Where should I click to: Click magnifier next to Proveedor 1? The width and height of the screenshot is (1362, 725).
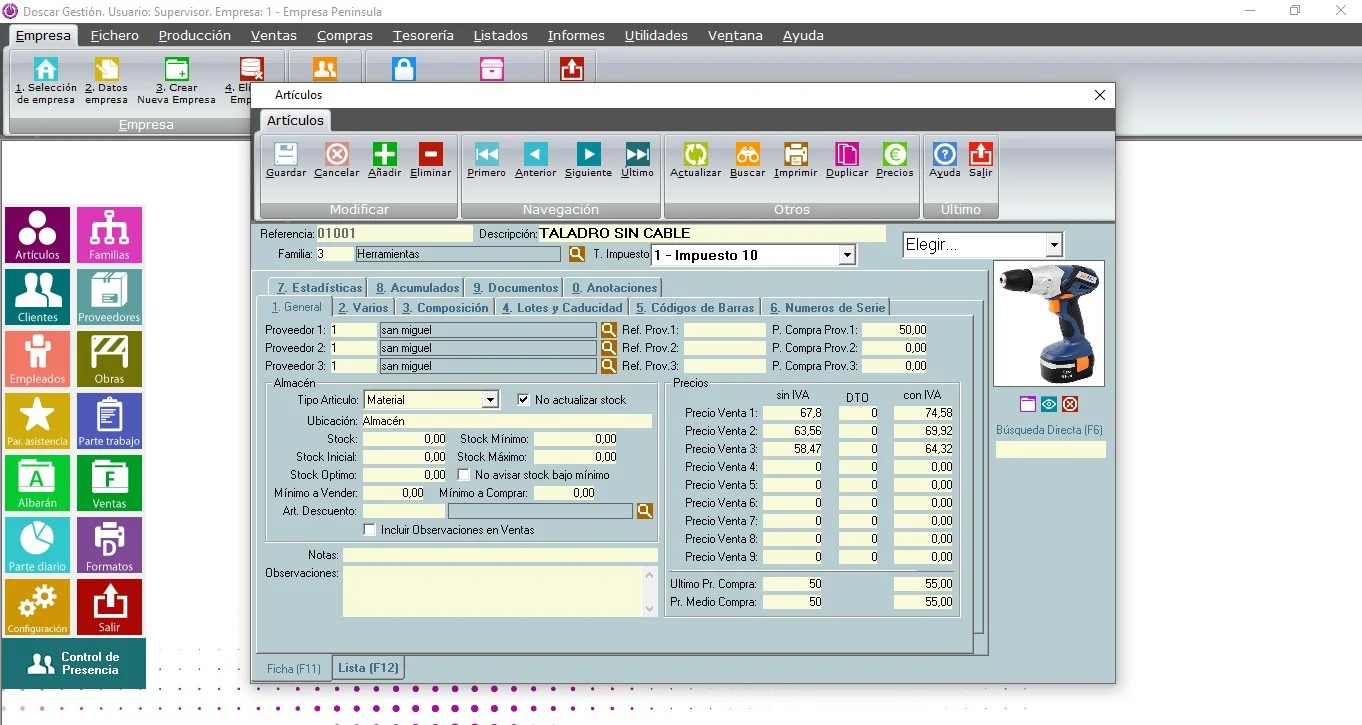point(608,330)
